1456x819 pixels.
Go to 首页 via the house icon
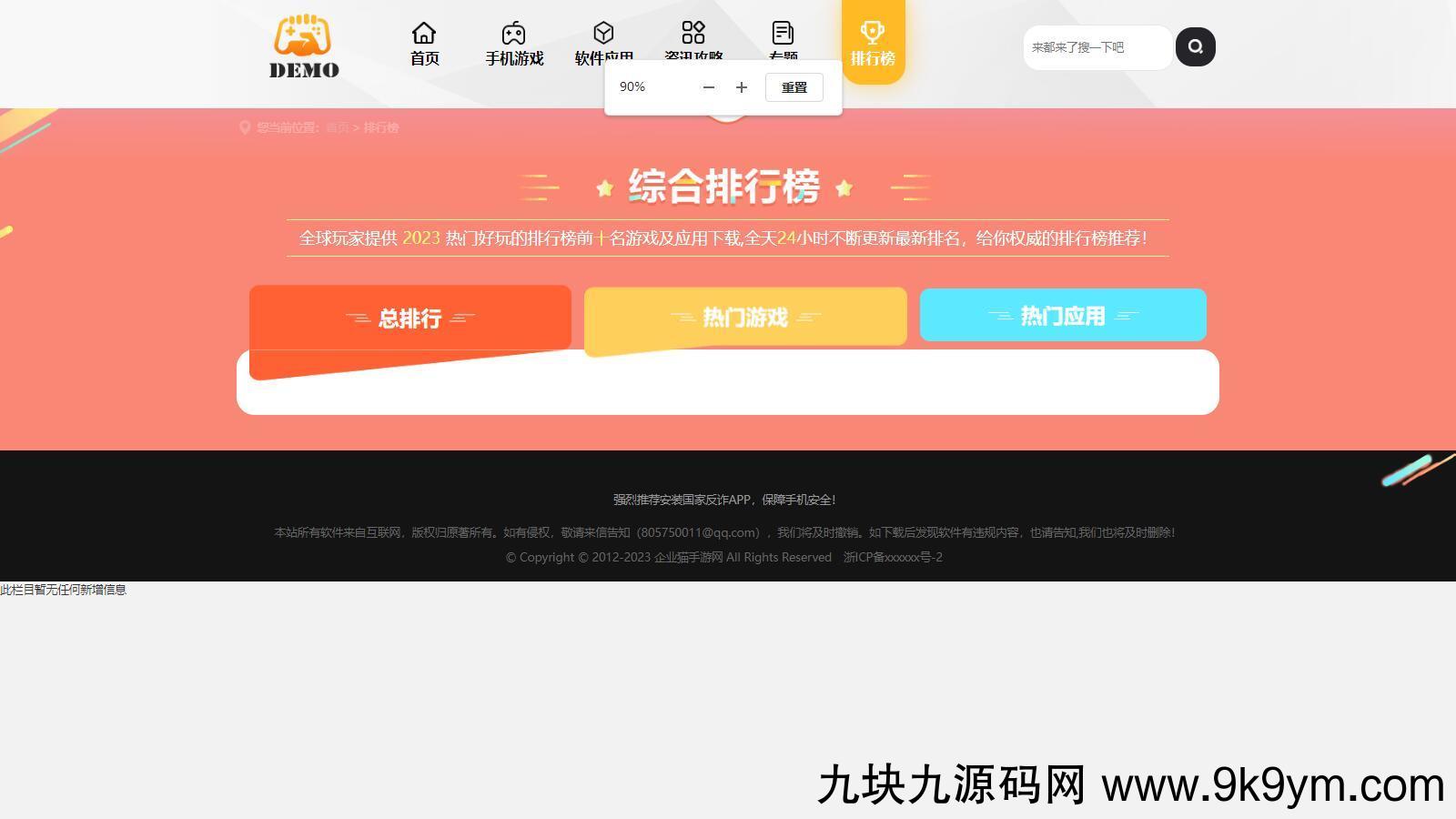click(424, 34)
